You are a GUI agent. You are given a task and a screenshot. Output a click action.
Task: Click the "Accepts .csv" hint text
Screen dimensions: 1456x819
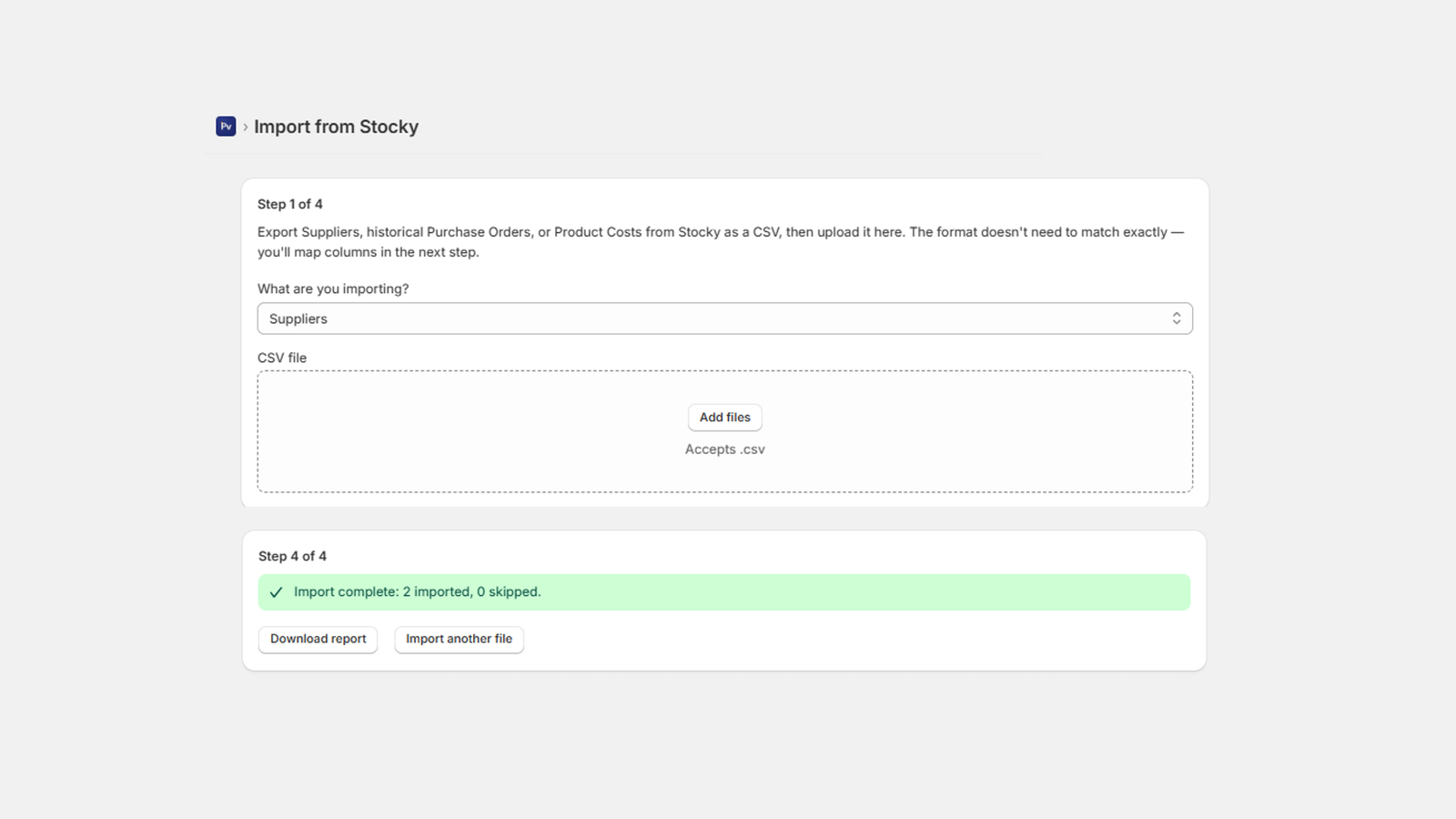click(724, 450)
